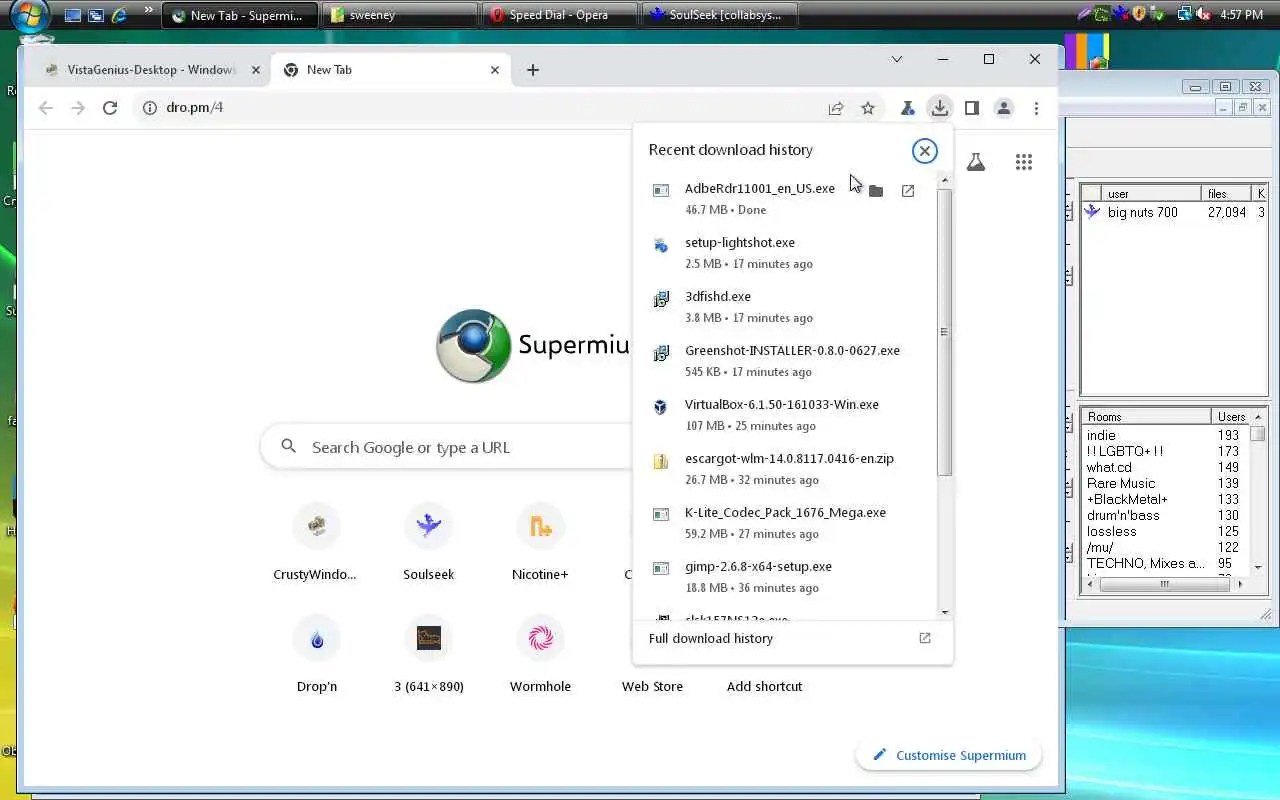Select lossless room in SoulSeek
The height and width of the screenshot is (800, 1280).
(x=1111, y=531)
